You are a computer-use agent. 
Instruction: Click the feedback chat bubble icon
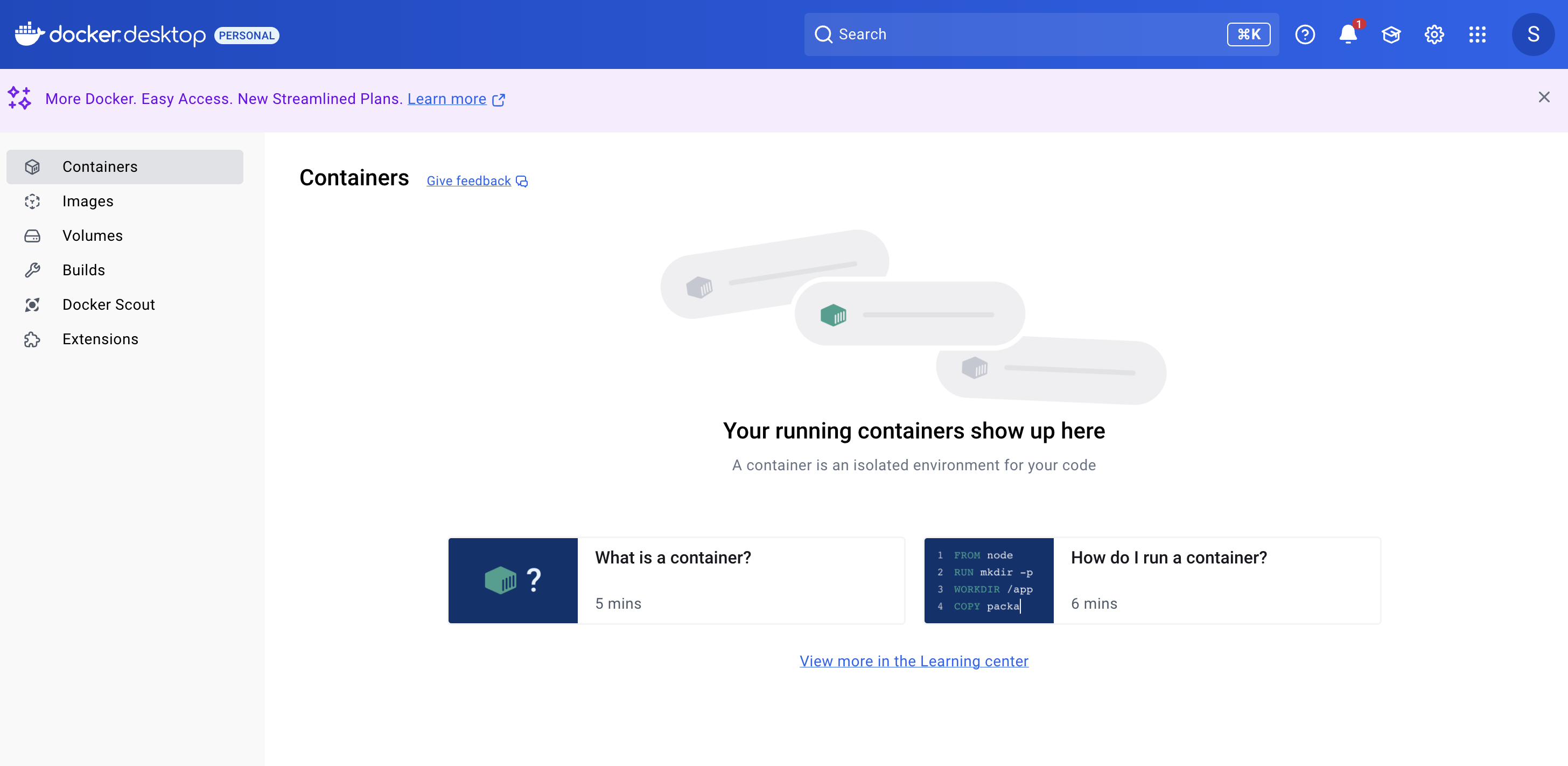522,182
